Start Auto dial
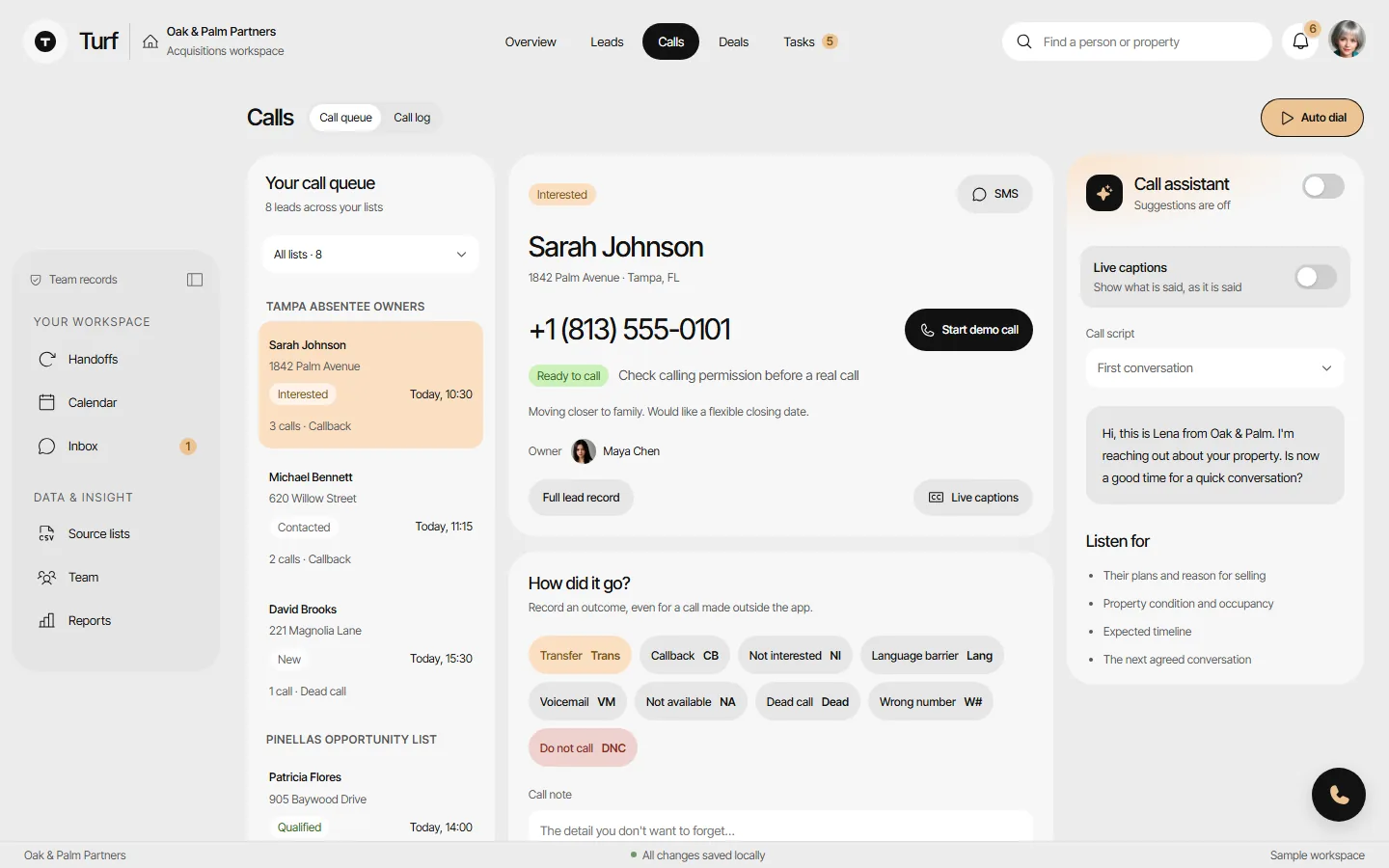The height and width of the screenshot is (868, 1389). click(x=1312, y=118)
